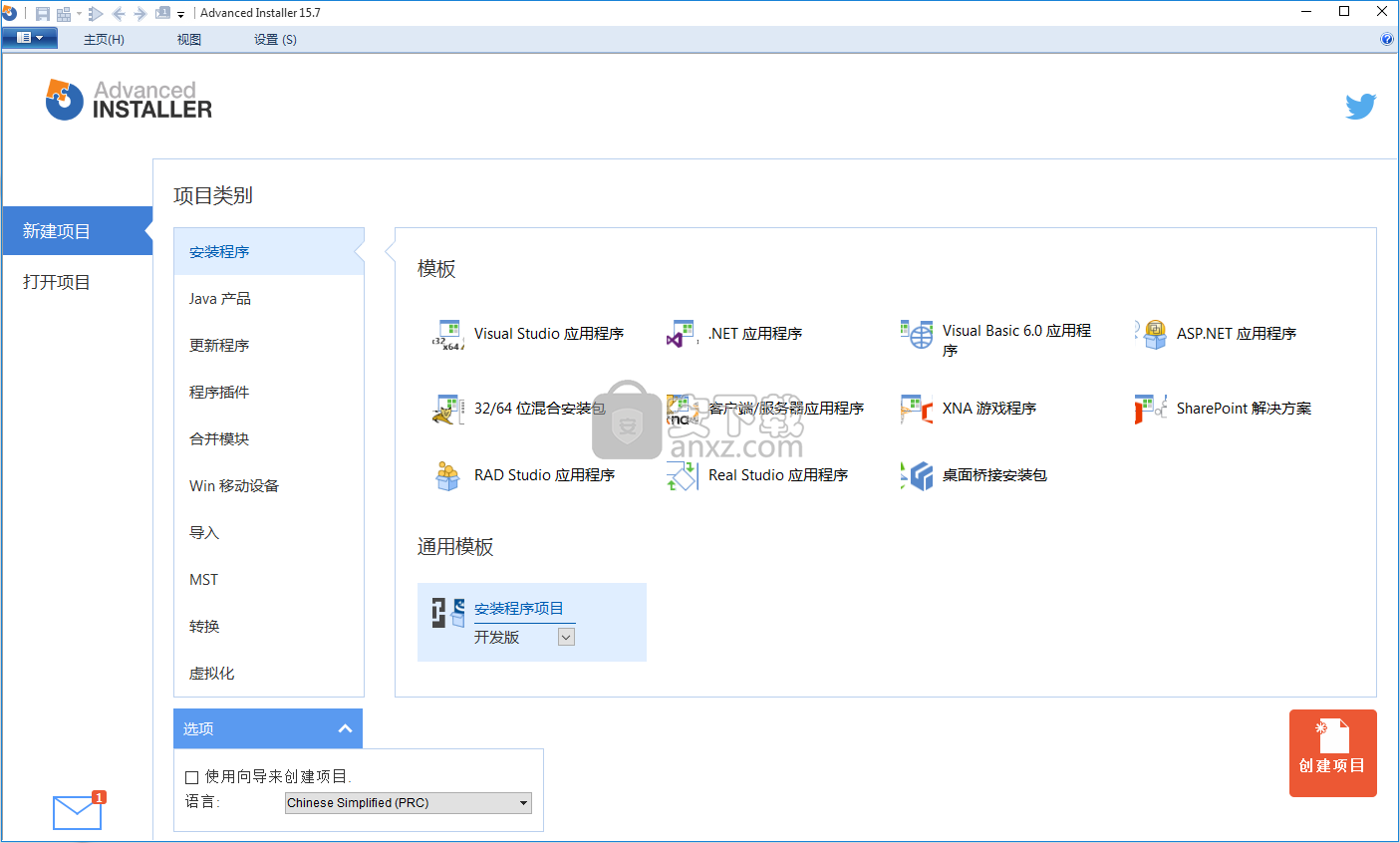Select the Java 产品 category
Screen dimensions: 1400x843
click(x=269, y=299)
